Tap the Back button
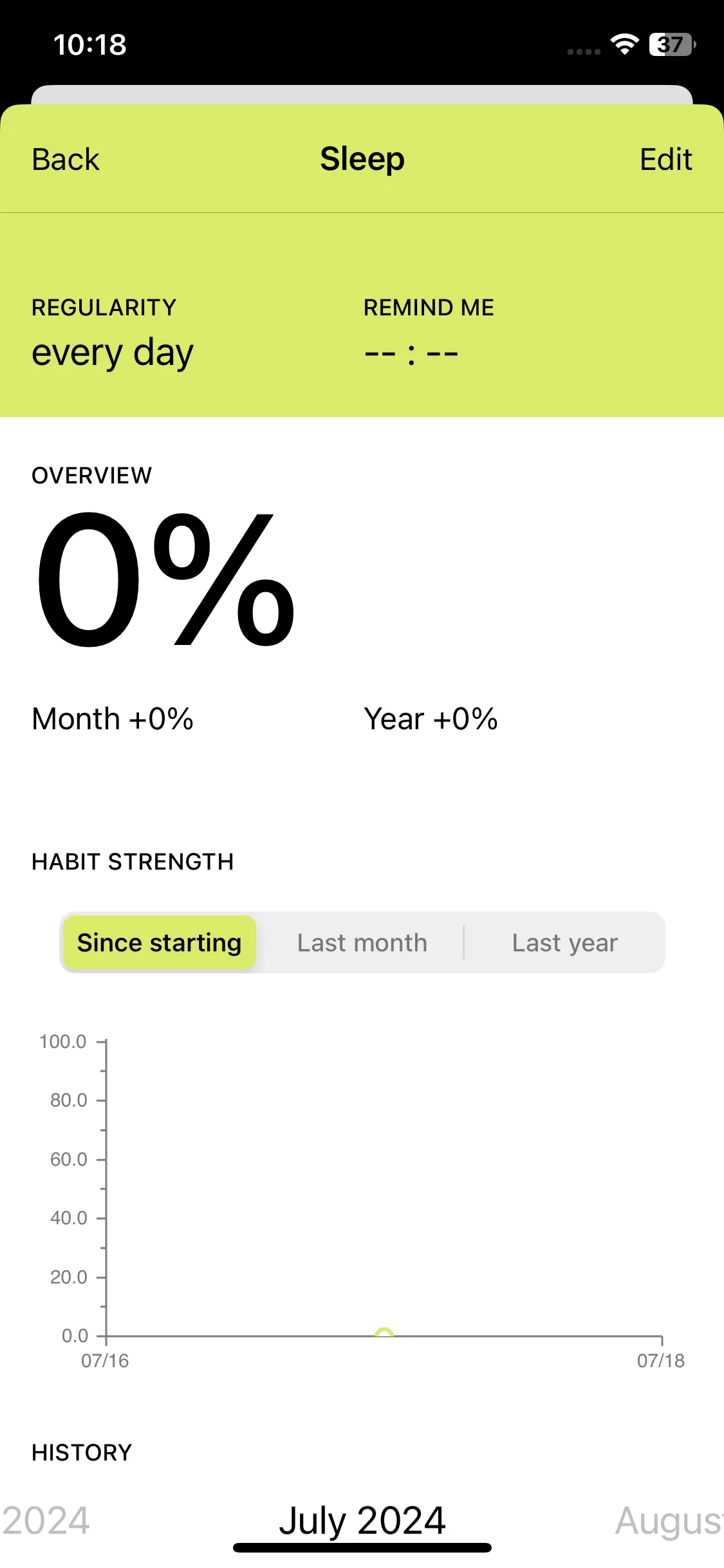The height and width of the screenshot is (1568, 724). (x=66, y=160)
